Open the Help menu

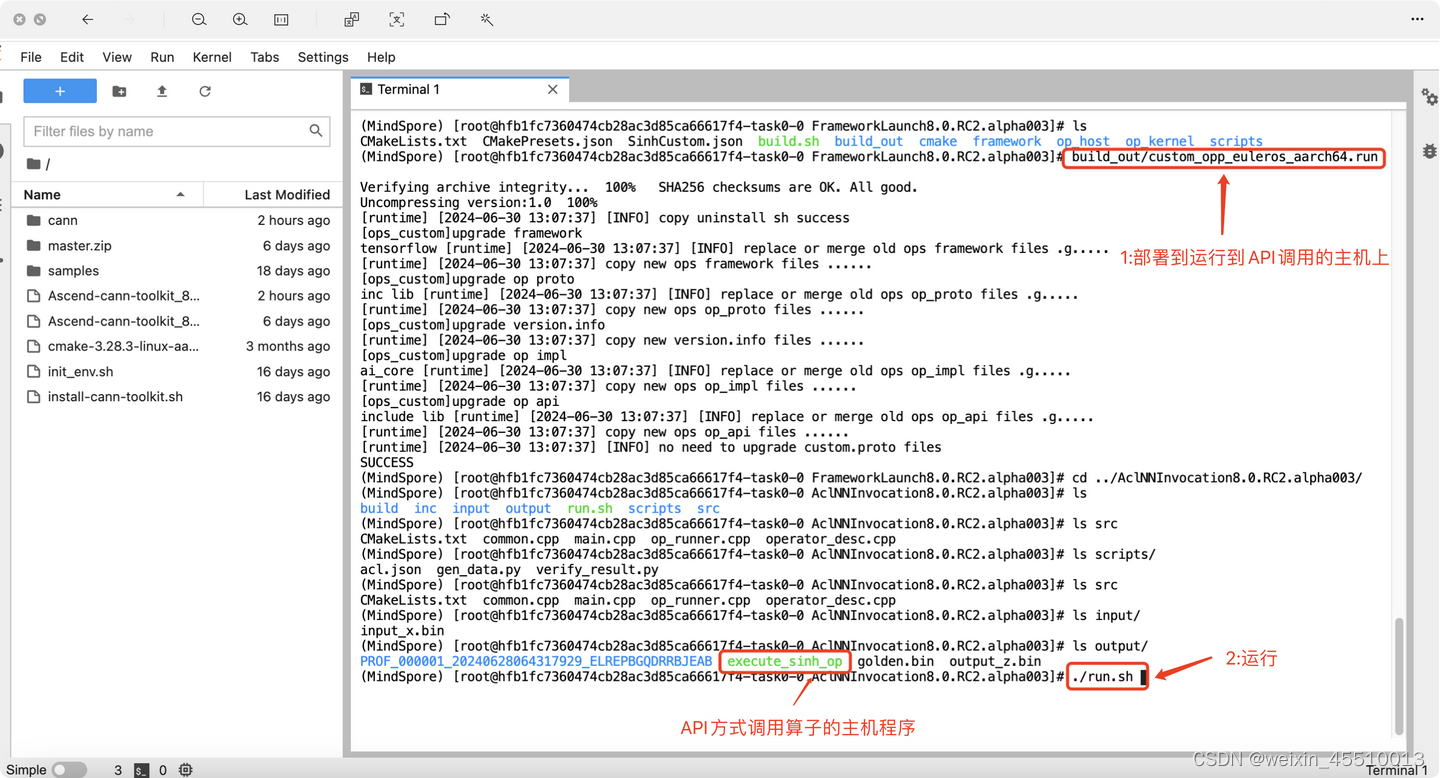coord(381,57)
